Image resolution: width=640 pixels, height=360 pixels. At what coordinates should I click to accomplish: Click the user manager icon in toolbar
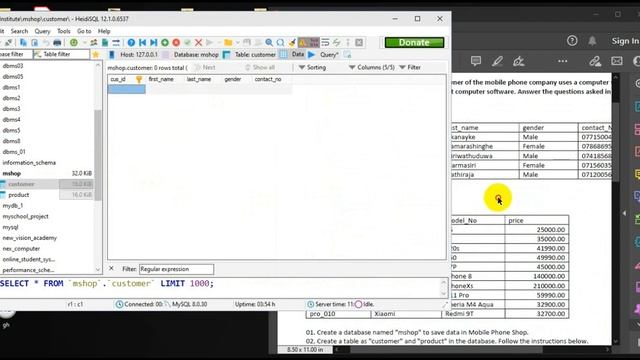coord(94,42)
